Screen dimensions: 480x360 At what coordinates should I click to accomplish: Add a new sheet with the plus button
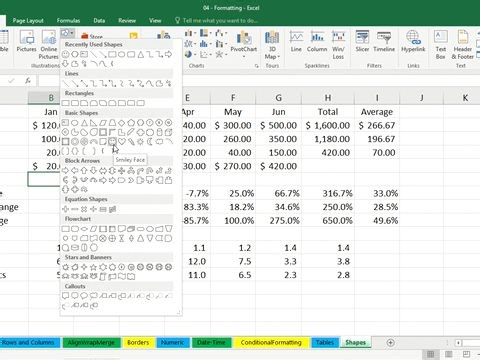pyautogui.click(x=390, y=343)
